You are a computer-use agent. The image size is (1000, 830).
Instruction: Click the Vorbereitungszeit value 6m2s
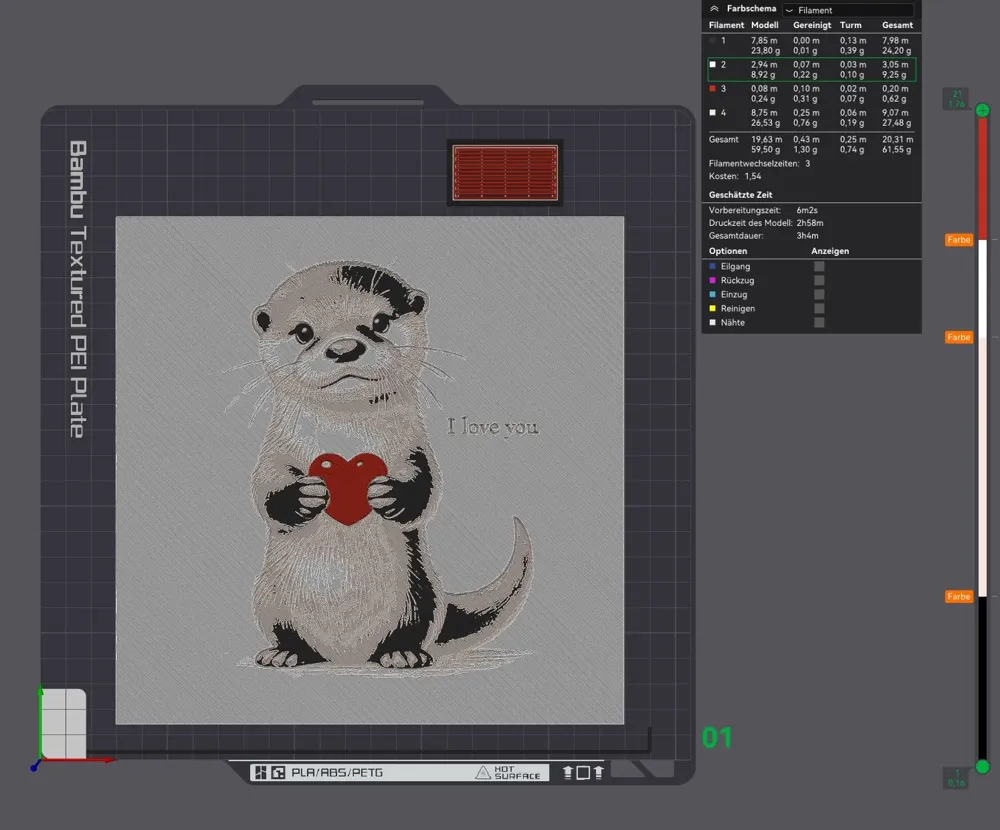click(807, 211)
